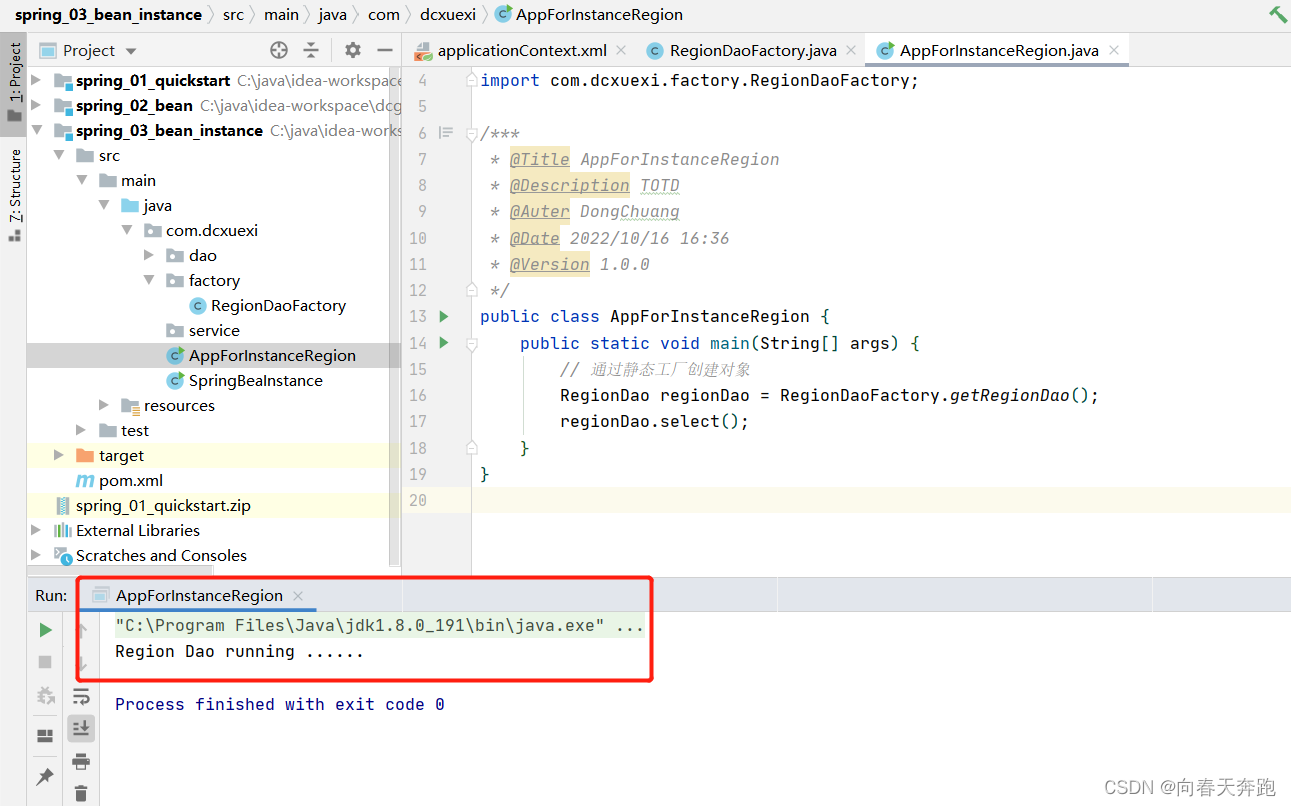Viewport: 1291px width, 806px height.
Task: Collapse the com.dcxuexi package
Action: pos(127,230)
